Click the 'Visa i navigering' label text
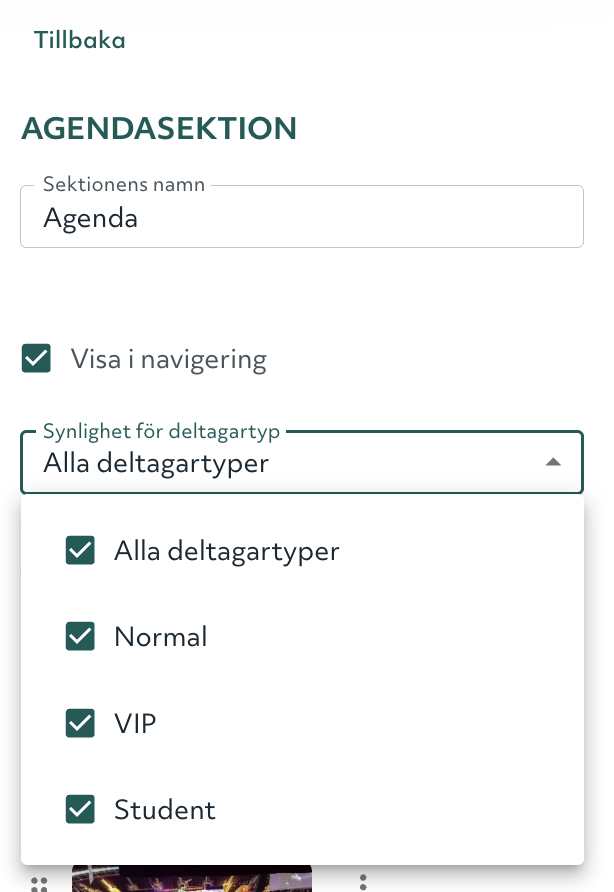 click(x=168, y=360)
